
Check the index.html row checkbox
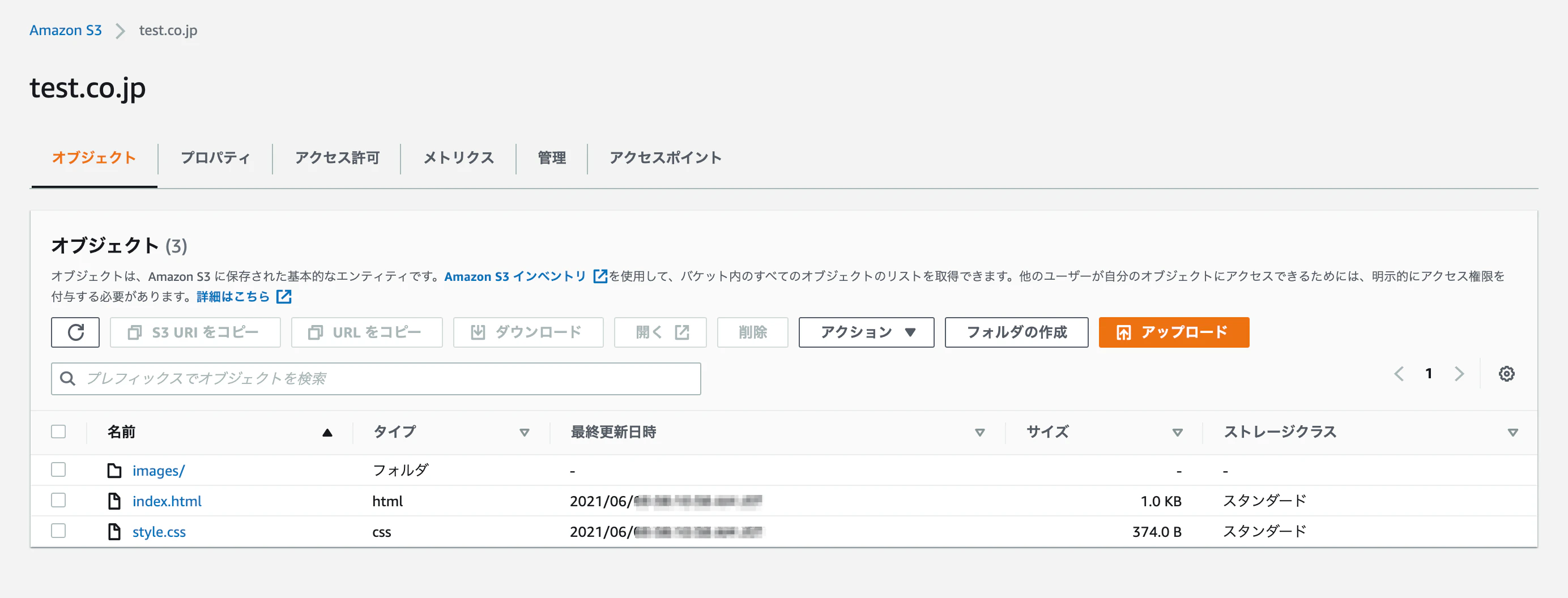pos(58,500)
